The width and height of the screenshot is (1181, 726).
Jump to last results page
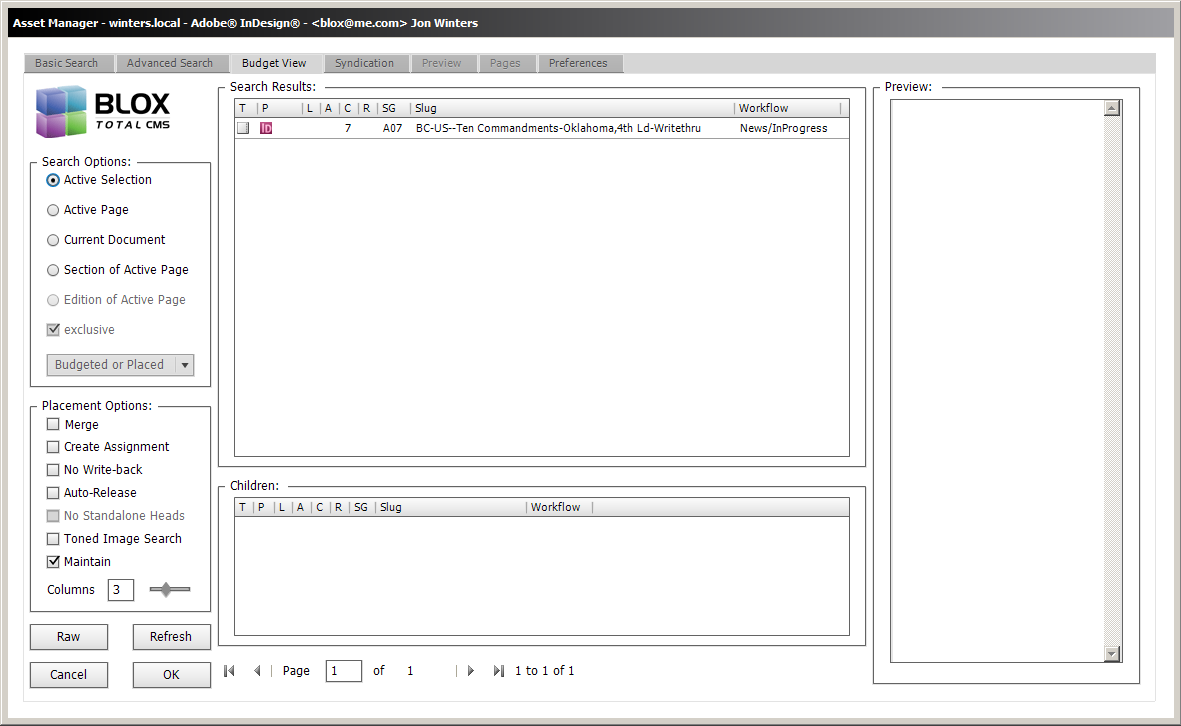click(498, 671)
